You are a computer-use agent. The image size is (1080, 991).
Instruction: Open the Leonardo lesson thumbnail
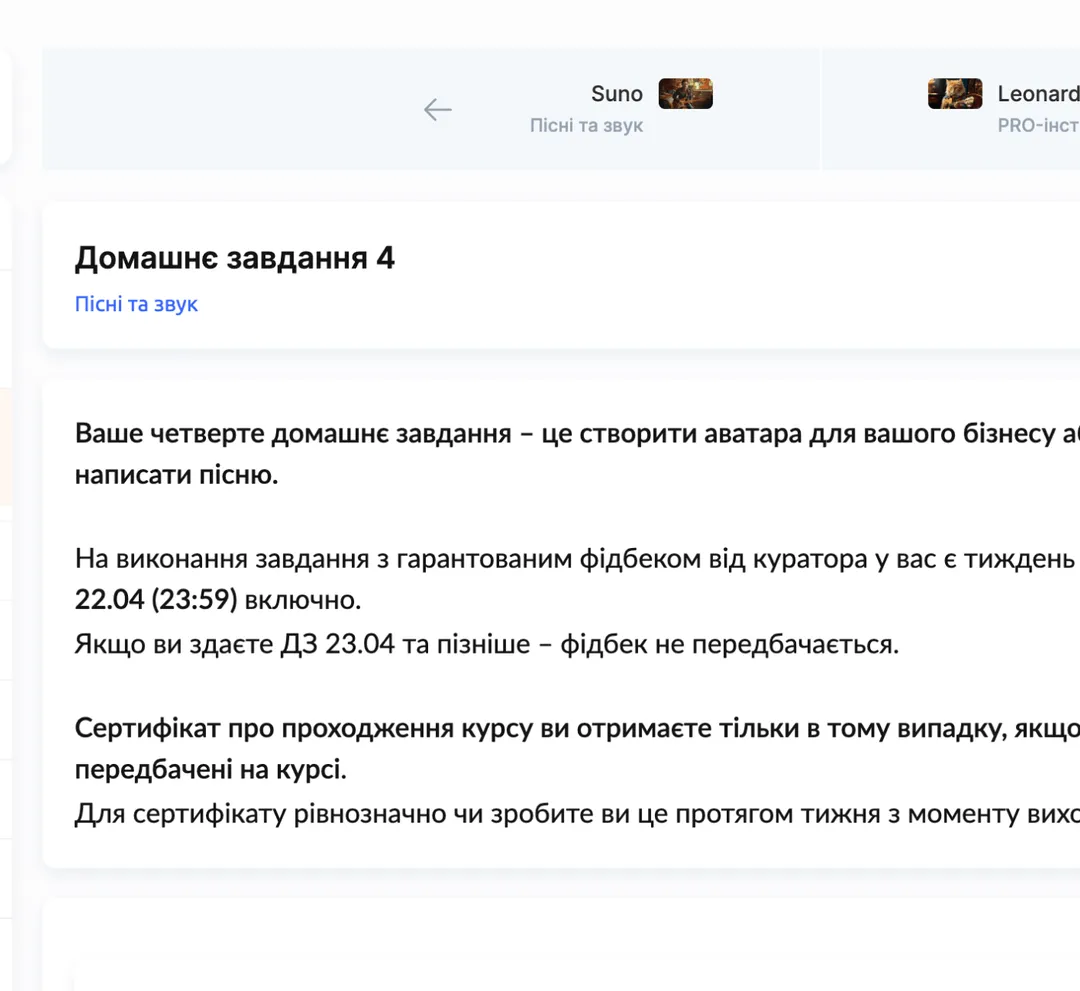pyautogui.click(x=955, y=94)
